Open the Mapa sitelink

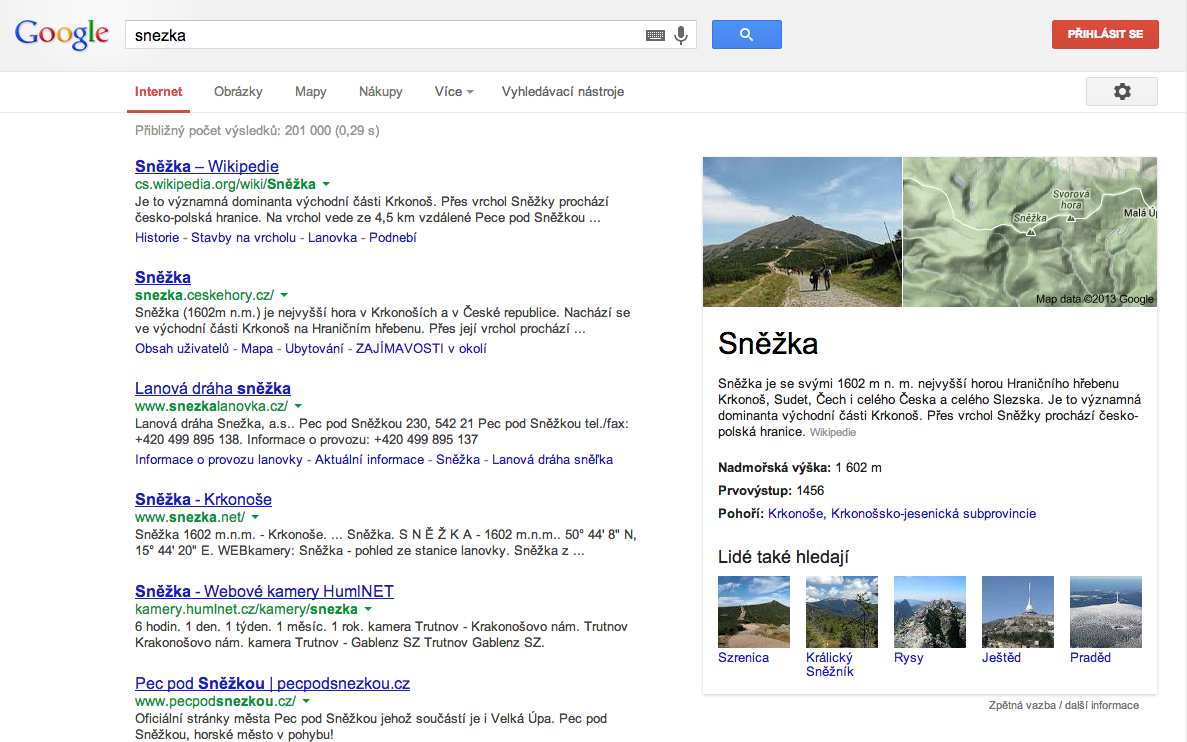tap(257, 348)
